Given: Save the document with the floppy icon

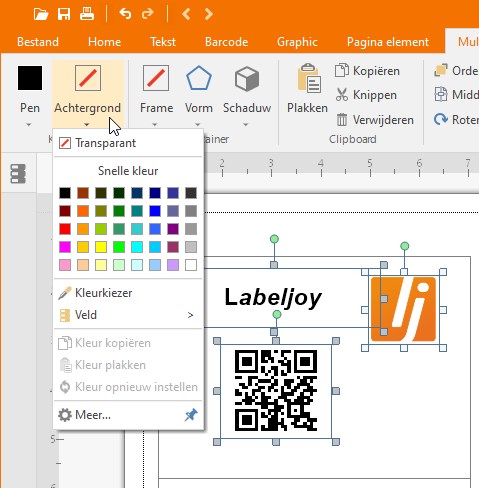Looking at the screenshot, I should click(64, 14).
